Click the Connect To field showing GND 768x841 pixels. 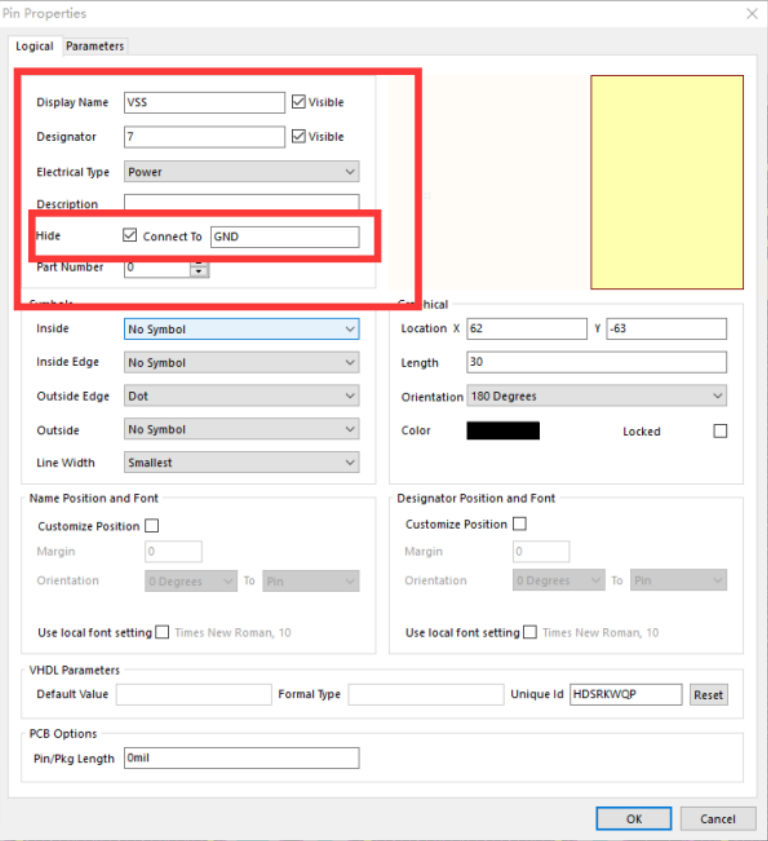(285, 237)
